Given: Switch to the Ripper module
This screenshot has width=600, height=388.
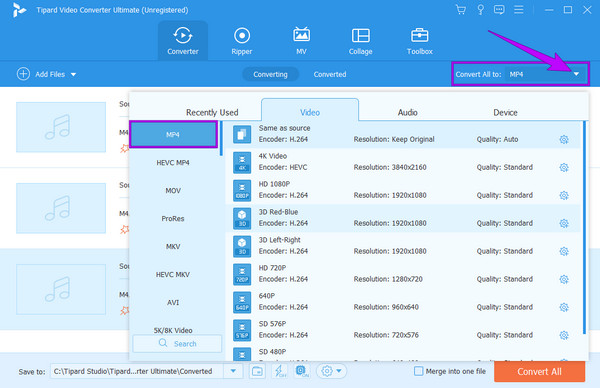Looking at the screenshot, I should tap(242, 41).
